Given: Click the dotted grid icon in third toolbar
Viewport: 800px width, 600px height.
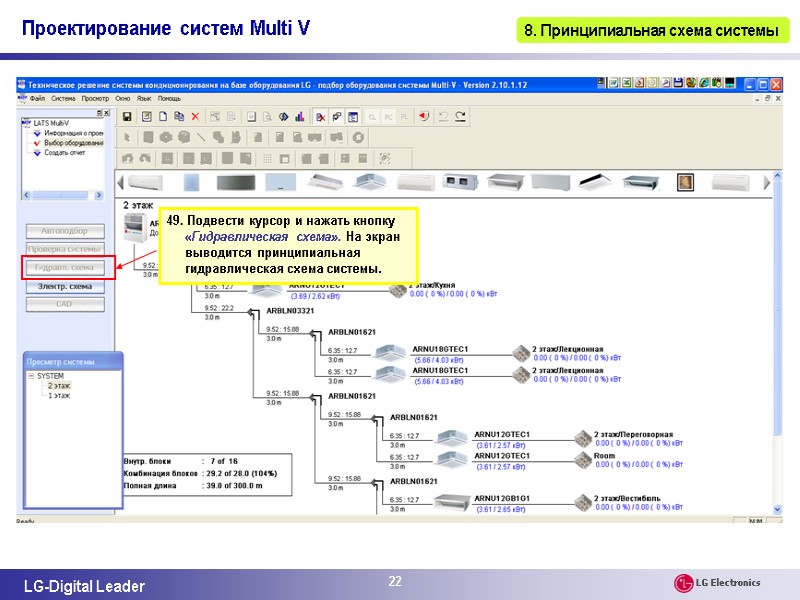Looking at the screenshot, I should coord(267,159).
